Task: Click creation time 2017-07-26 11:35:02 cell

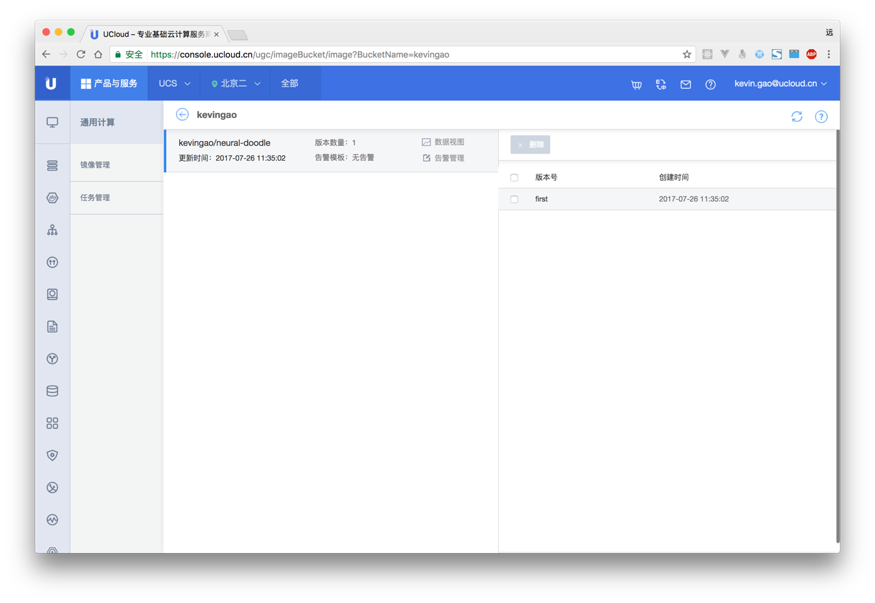Action: coord(694,199)
